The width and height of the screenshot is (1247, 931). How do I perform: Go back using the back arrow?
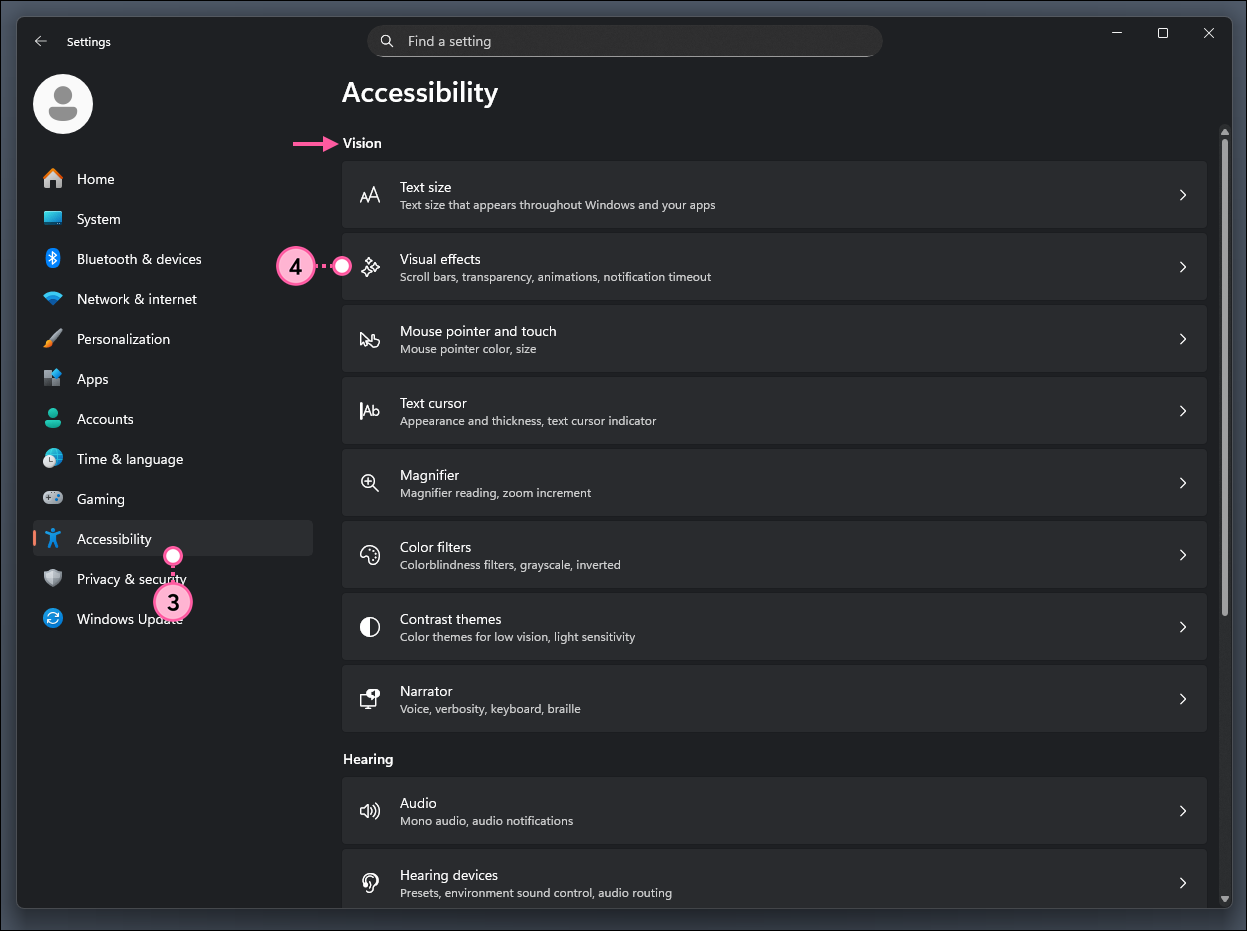40,41
